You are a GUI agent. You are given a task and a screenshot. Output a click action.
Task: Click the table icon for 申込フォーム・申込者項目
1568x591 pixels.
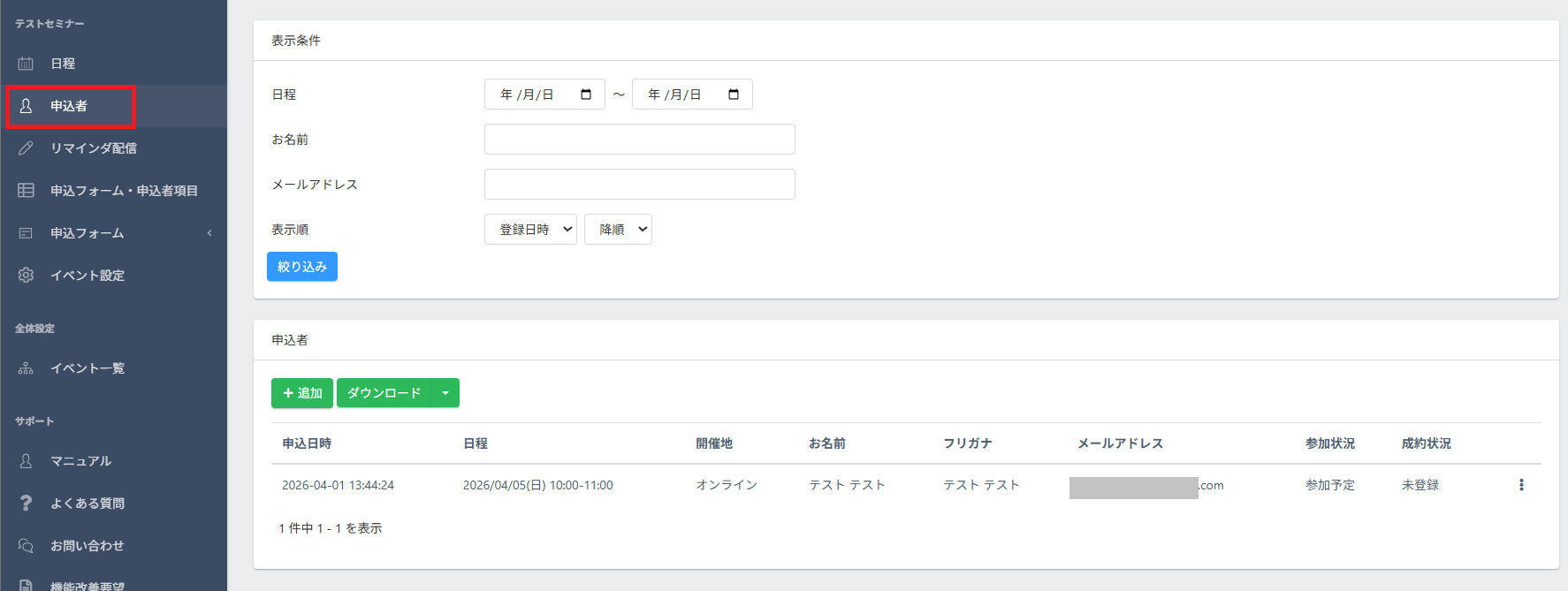tap(26, 191)
